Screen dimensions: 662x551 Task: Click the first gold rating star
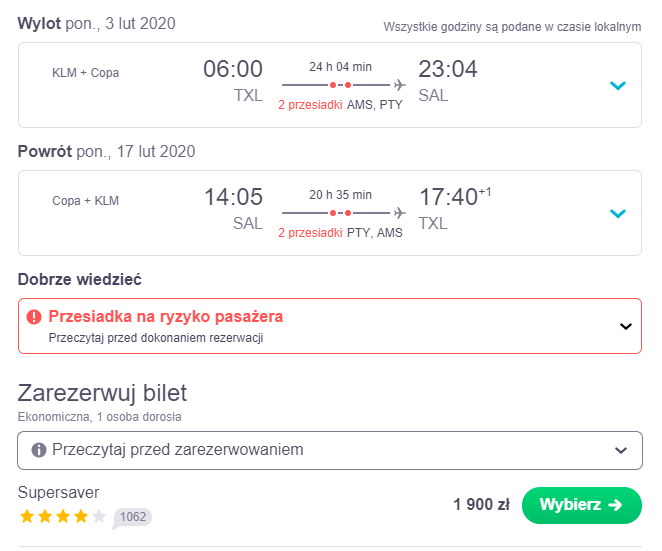click(x=27, y=516)
